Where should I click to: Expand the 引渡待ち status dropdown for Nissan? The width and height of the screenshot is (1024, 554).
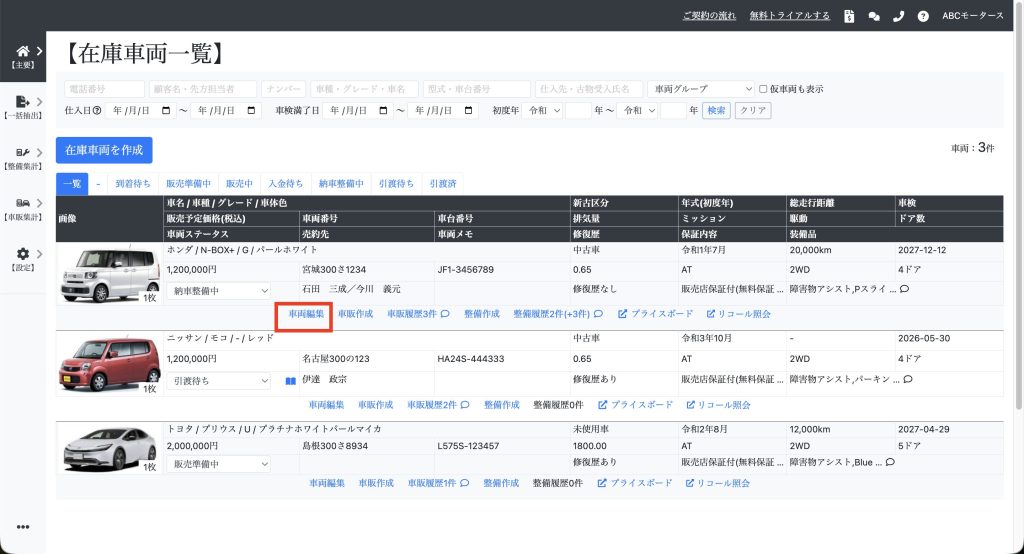(x=219, y=381)
